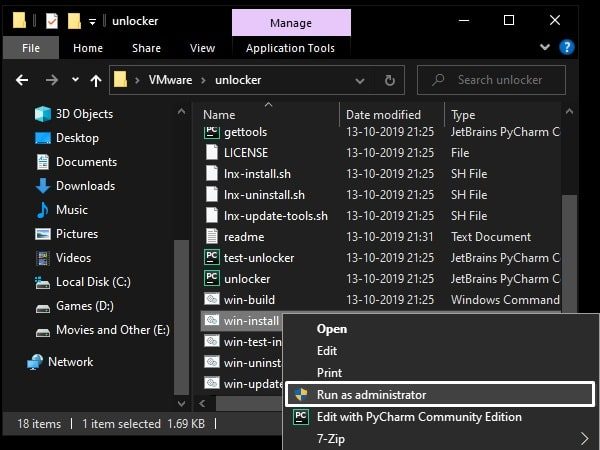
Task: Click the chevron before VMware in path
Action: pyautogui.click(x=137, y=80)
